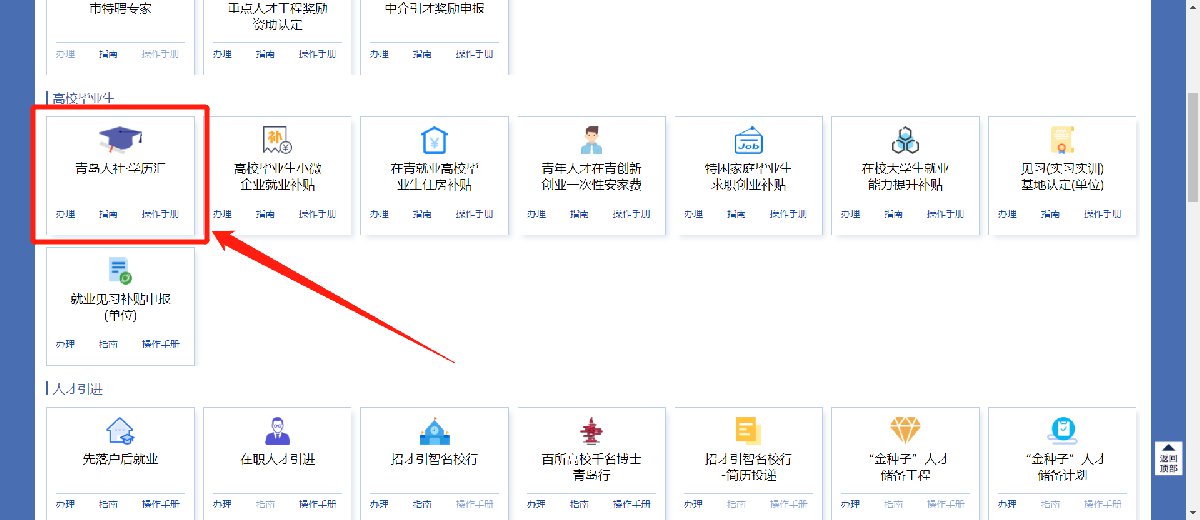Click the 补 subsidy icon for 高校毕业生小微企业就业补贴
The width and height of the screenshot is (1200, 520).
(277, 140)
